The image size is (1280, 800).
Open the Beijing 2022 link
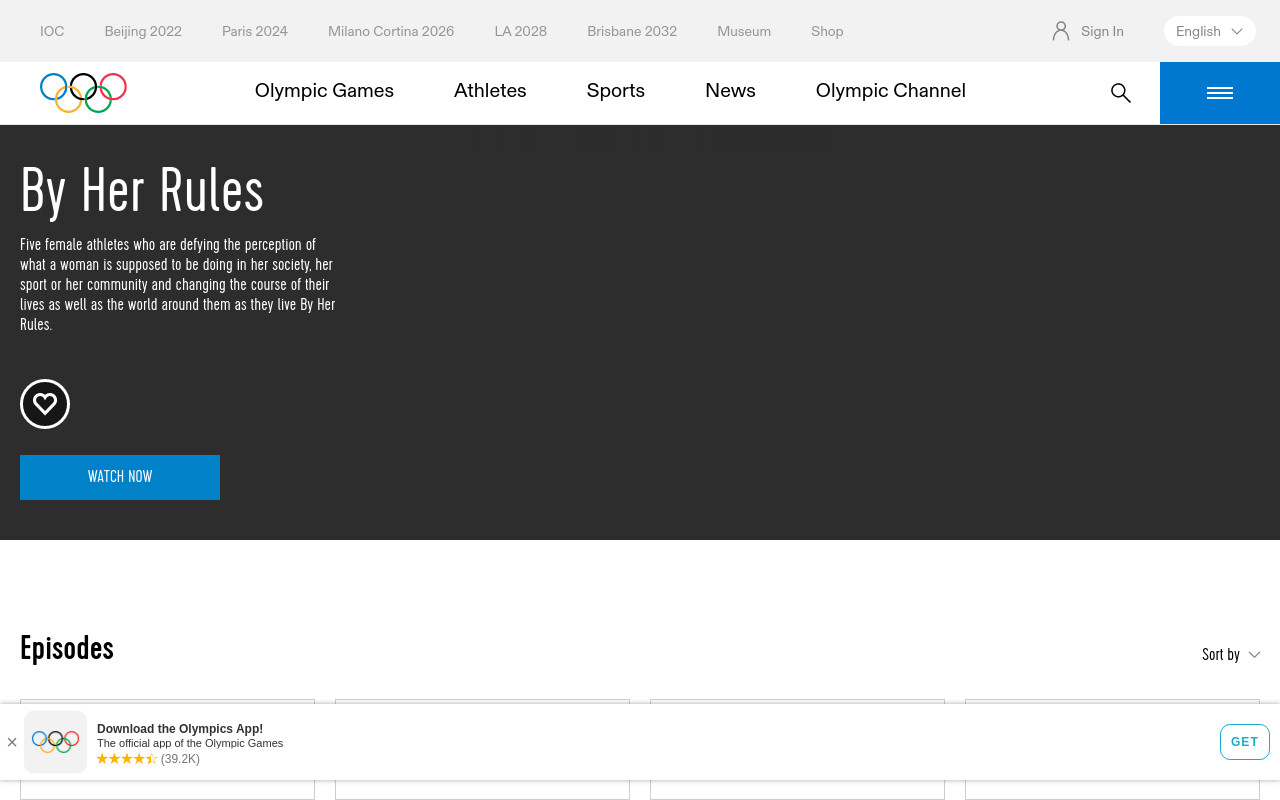coord(143,31)
